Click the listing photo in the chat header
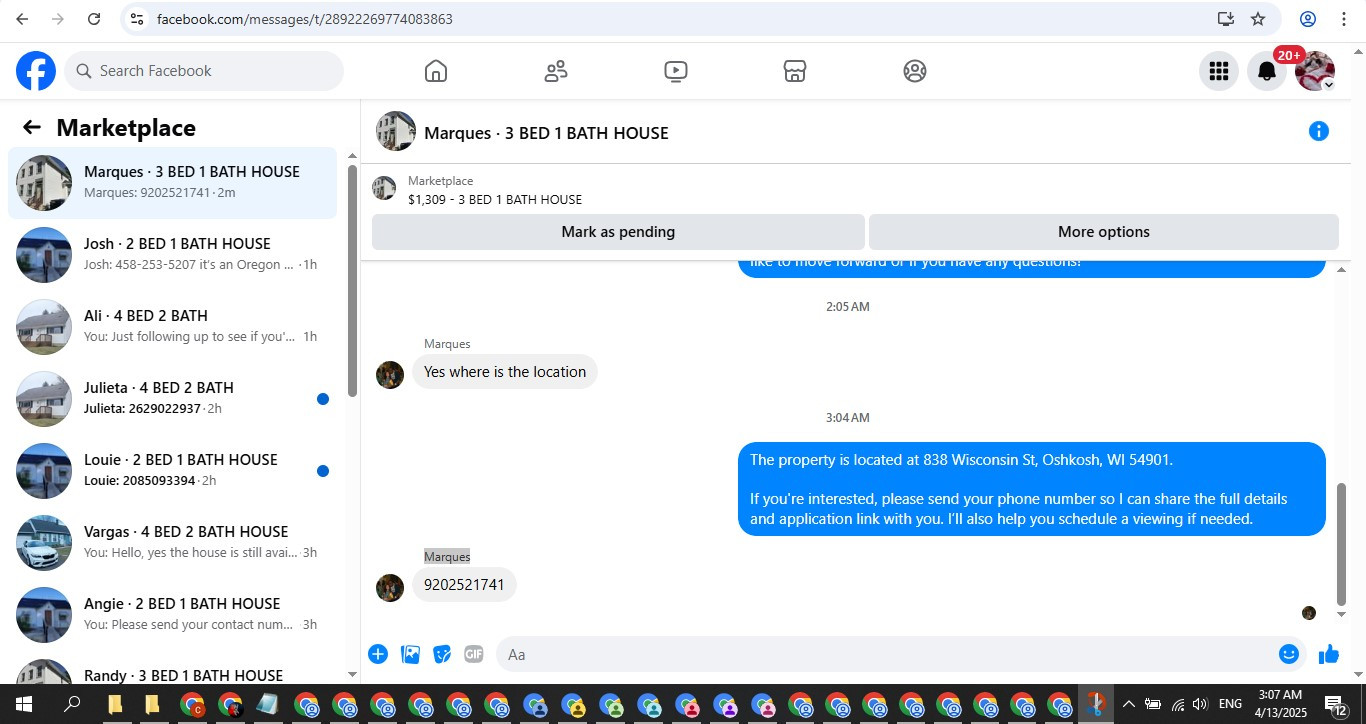The image size is (1366, 724). [x=396, y=131]
